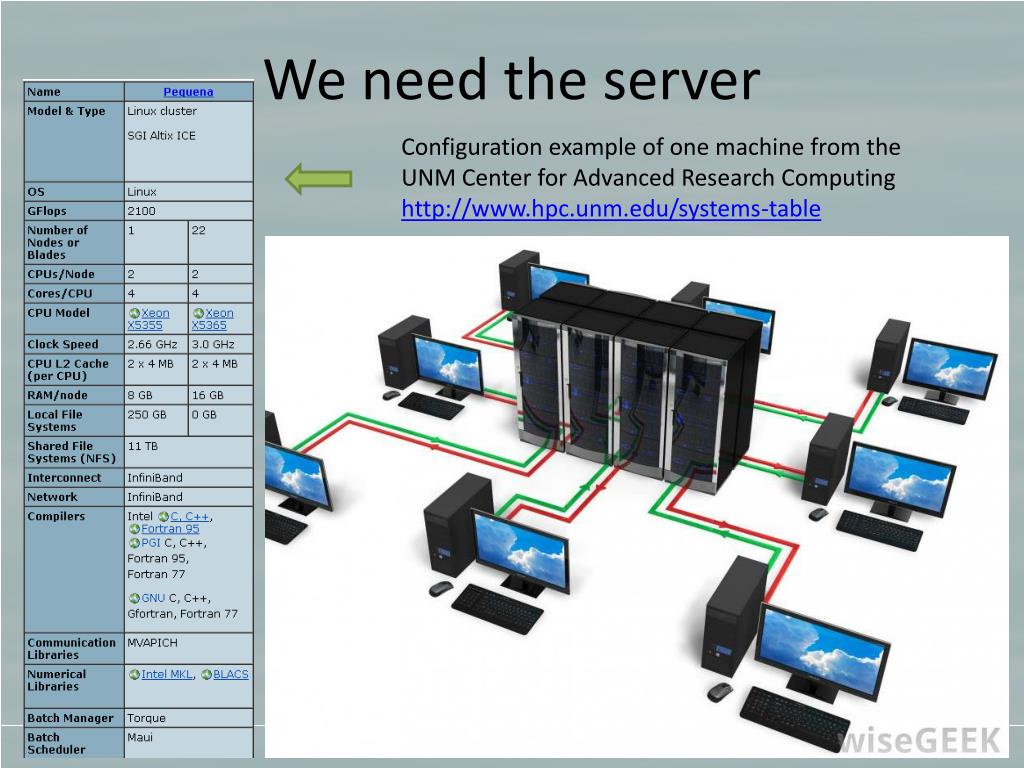Click the globe icon before GNU

tap(135, 598)
